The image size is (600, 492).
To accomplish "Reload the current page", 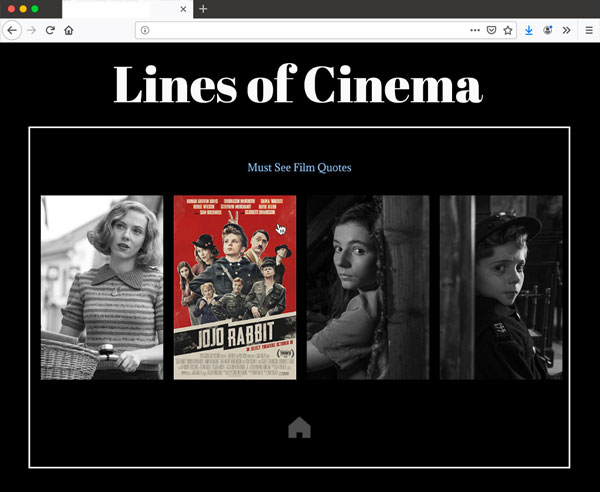I will click(x=50, y=30).
